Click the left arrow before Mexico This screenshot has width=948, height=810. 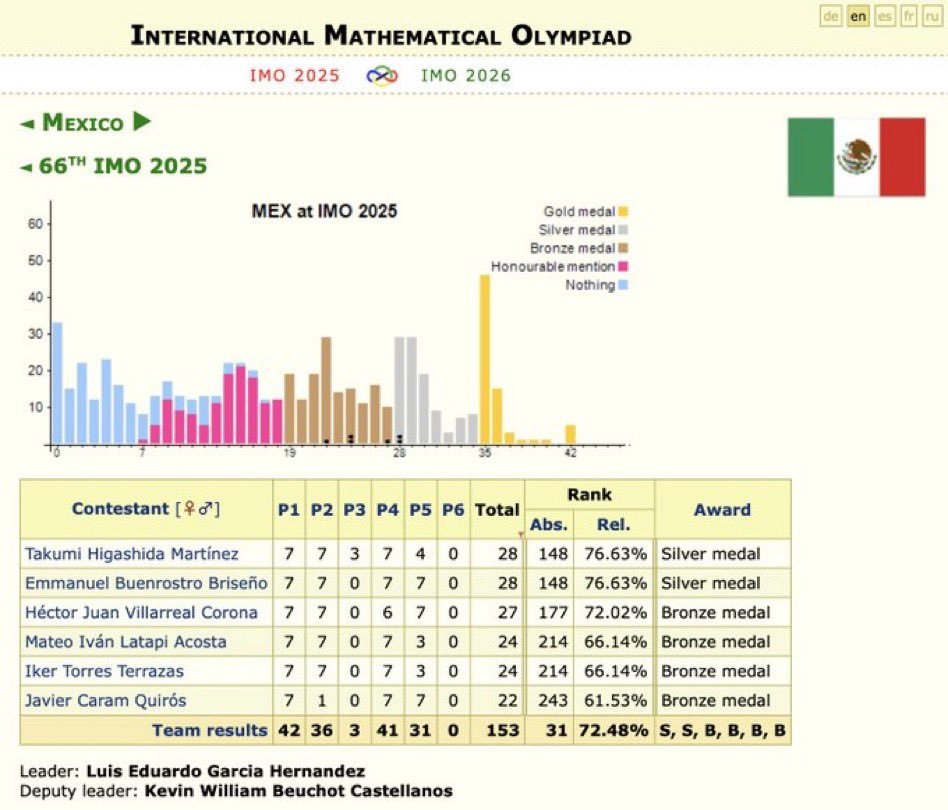pyautogui.click(x=27, y=124)
